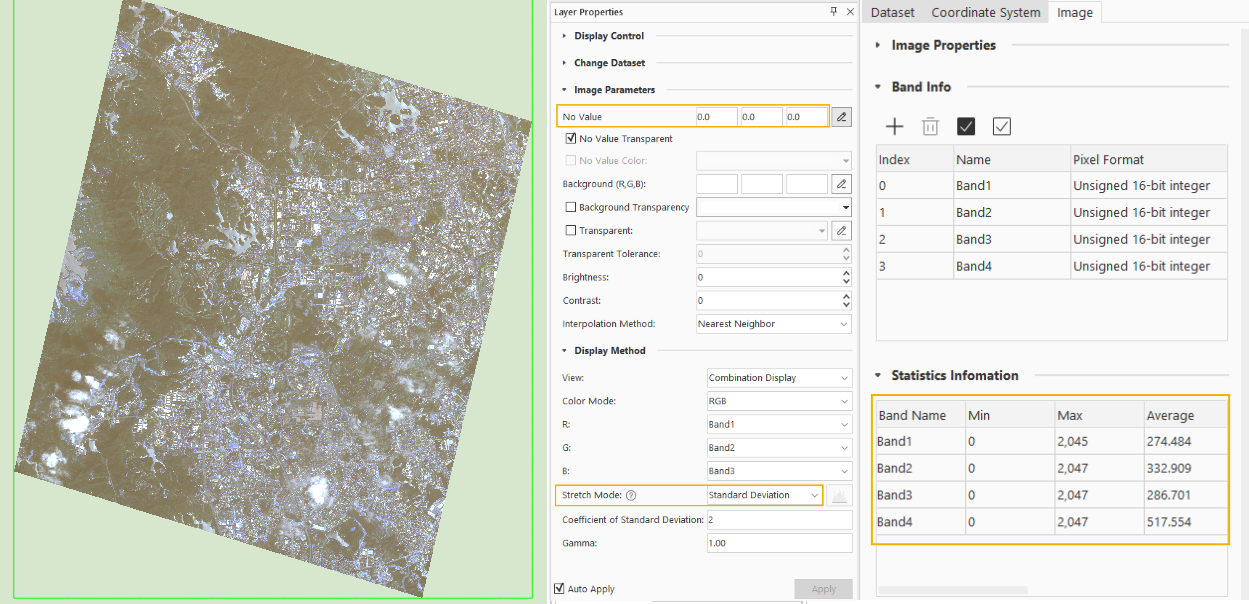Click the Stretch Mode help question icon

[x=631, y=495]
